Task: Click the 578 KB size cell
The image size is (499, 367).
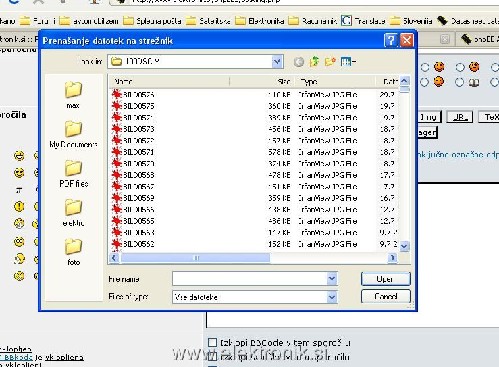Action: point(279,152)
